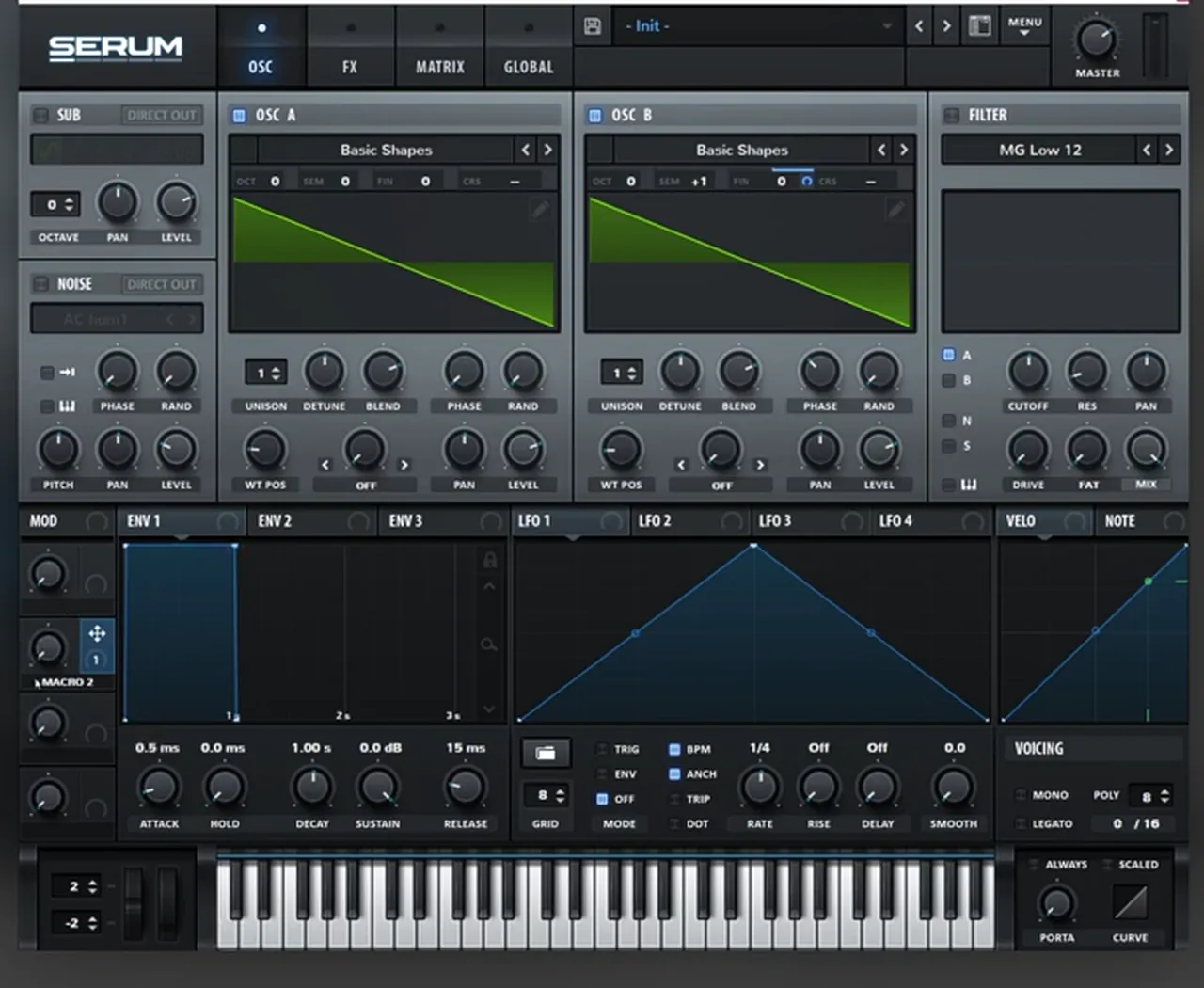Screen dimensions: 1204x988
Task: Go to the next preset arrow
Action: pos(946,26)
